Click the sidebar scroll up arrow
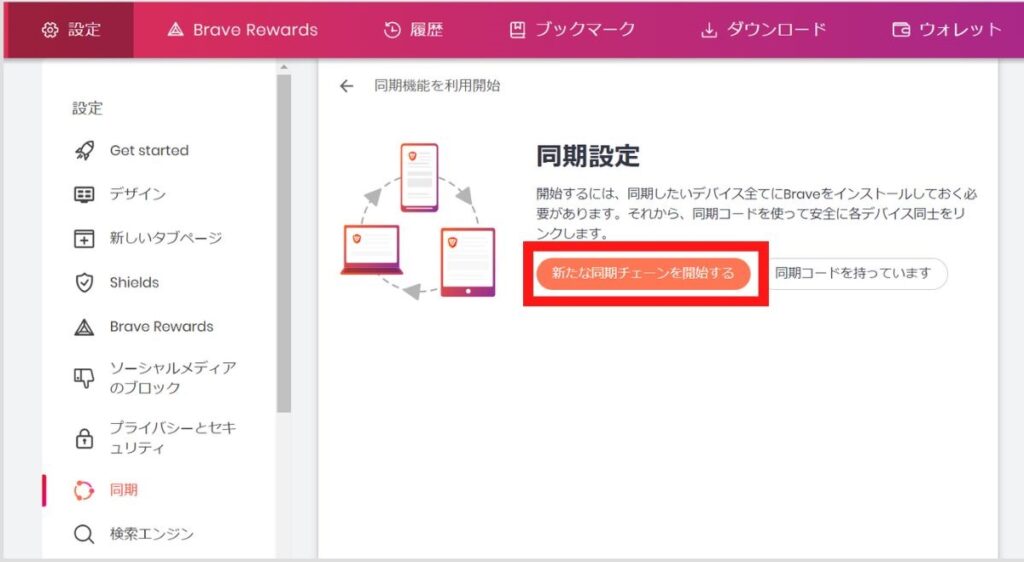Viewport: 1024px width, 562px height. click(x=283, y=67)
